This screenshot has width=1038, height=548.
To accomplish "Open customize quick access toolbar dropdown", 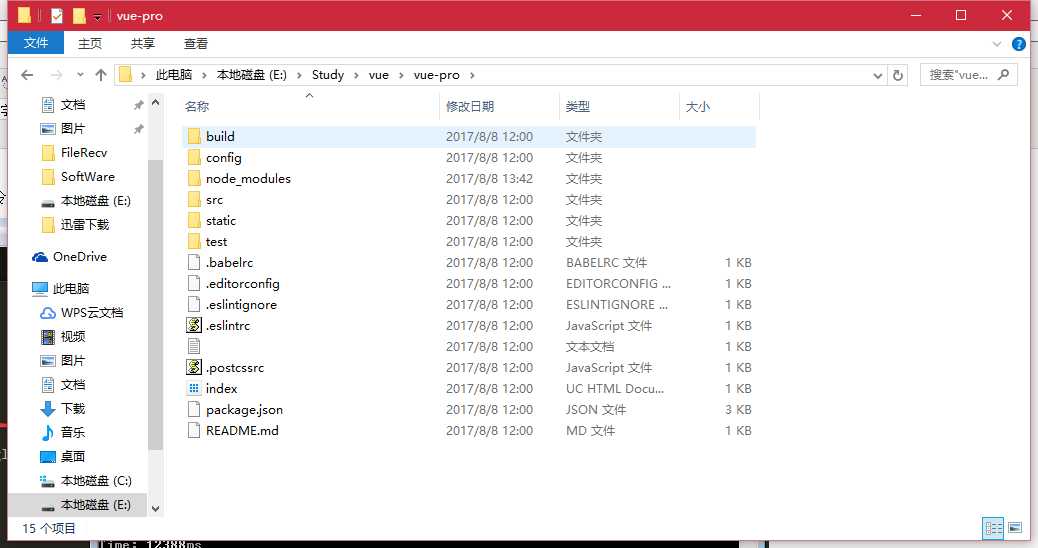I will point(97,17).
